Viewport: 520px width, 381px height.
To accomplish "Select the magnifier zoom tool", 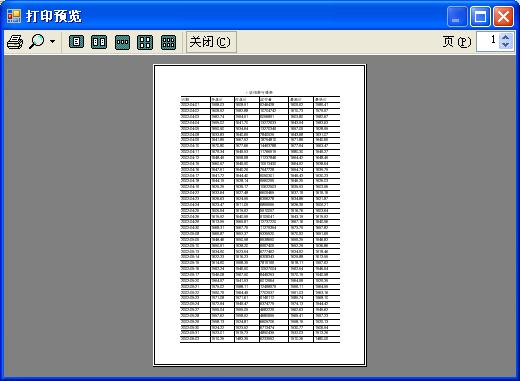I will (x=37, y=42).
